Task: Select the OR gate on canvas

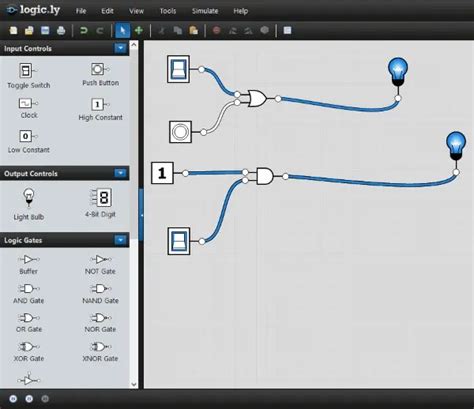Action: pyautogui.click(x=257, y=98)
